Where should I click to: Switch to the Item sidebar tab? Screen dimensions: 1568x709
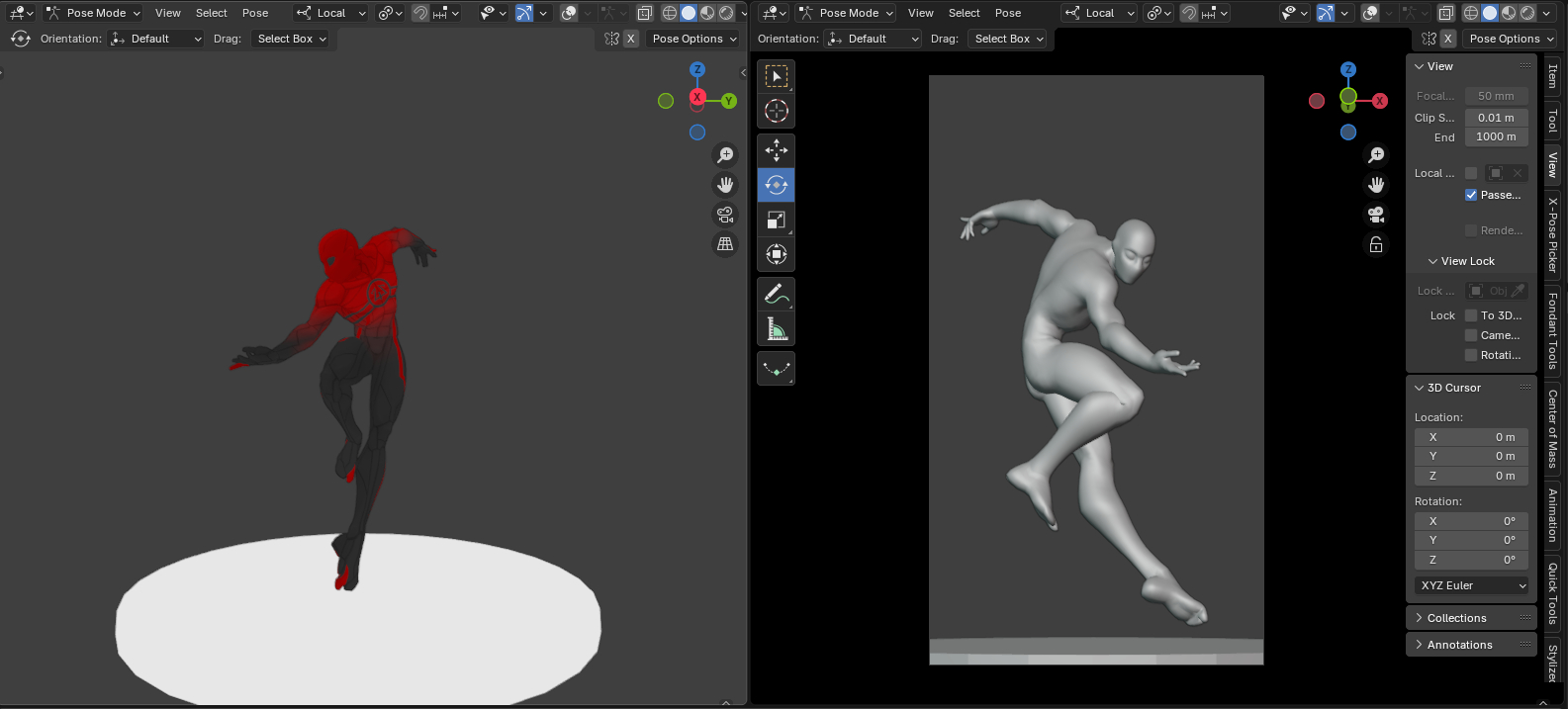coord(1552,76)
